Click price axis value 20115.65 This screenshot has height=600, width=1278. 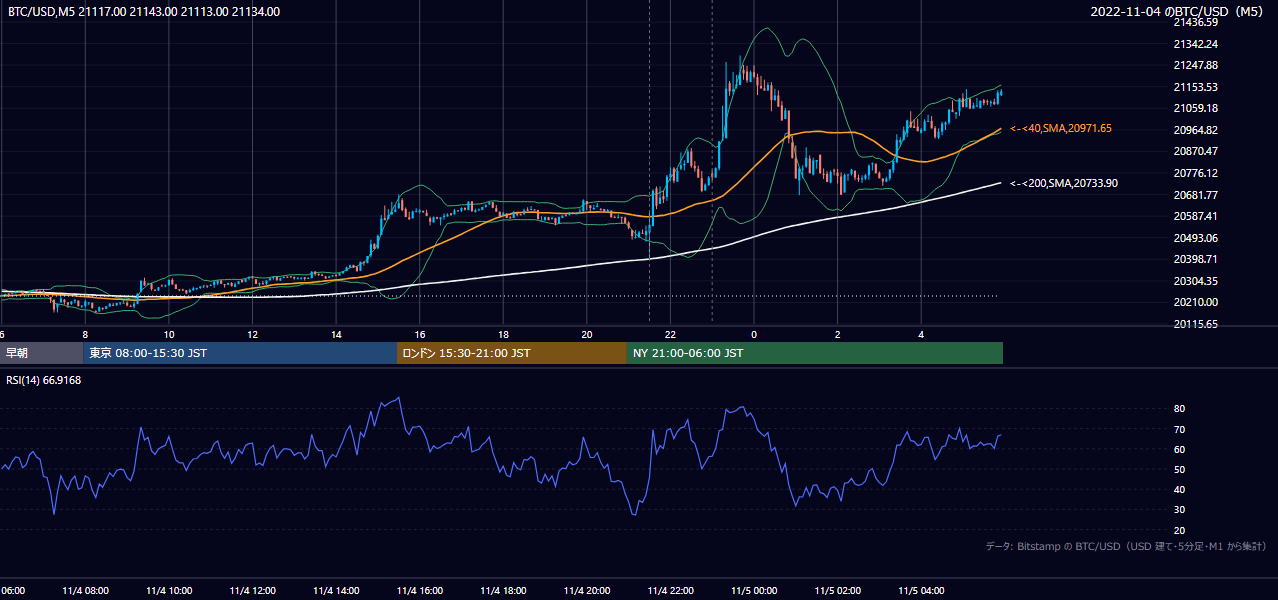pyautogui.click(x=1196, y=324)
